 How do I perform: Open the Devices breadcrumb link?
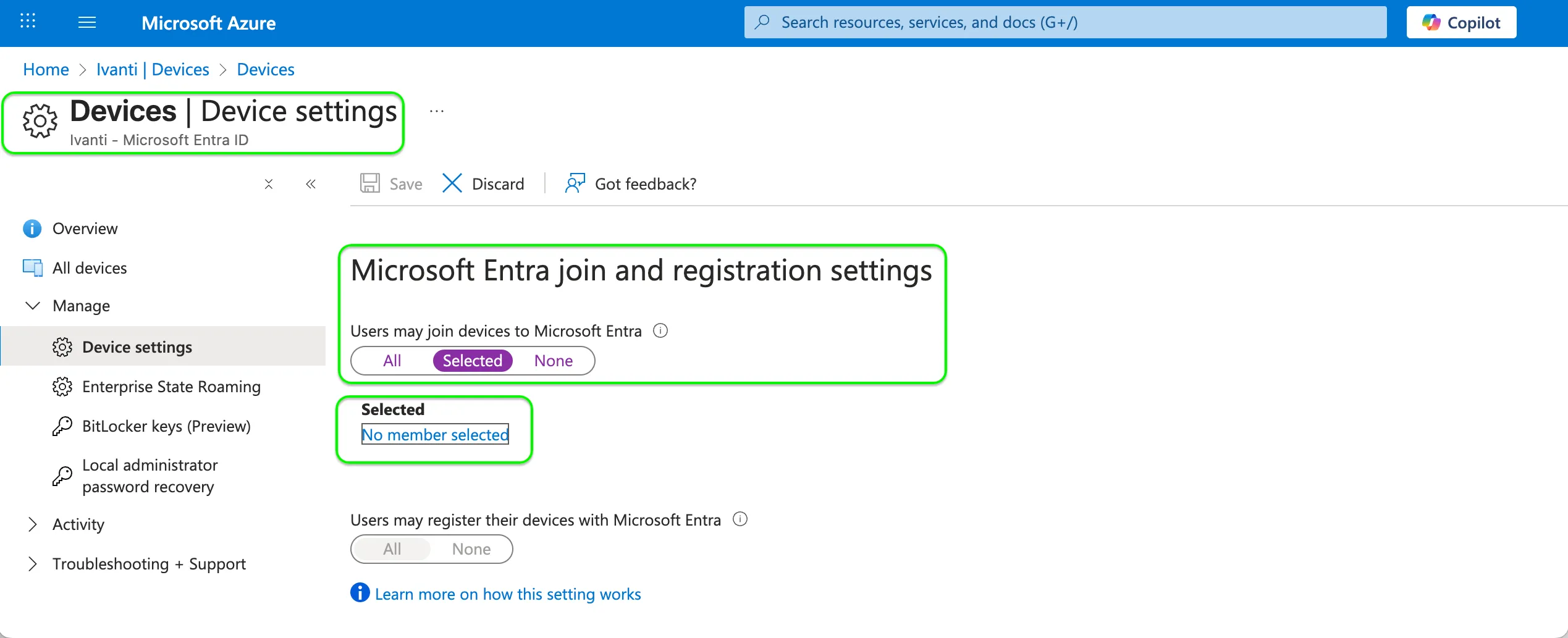[266, 69]
